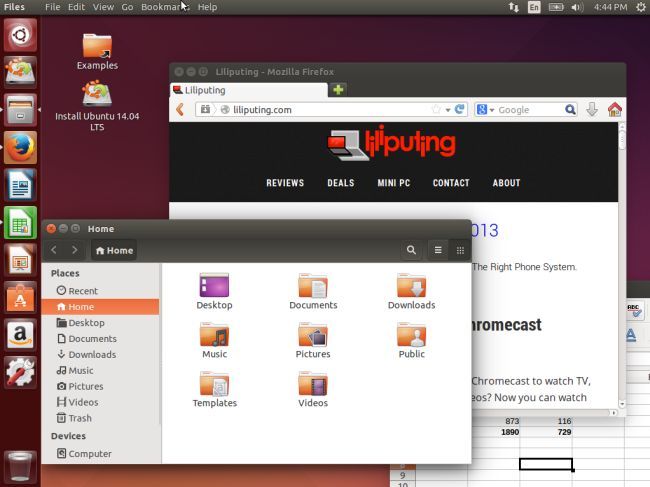This screenshot has width=650, height=487.
Task: Click the search icon in Files toolbar
Action: (x=411, y=250)
